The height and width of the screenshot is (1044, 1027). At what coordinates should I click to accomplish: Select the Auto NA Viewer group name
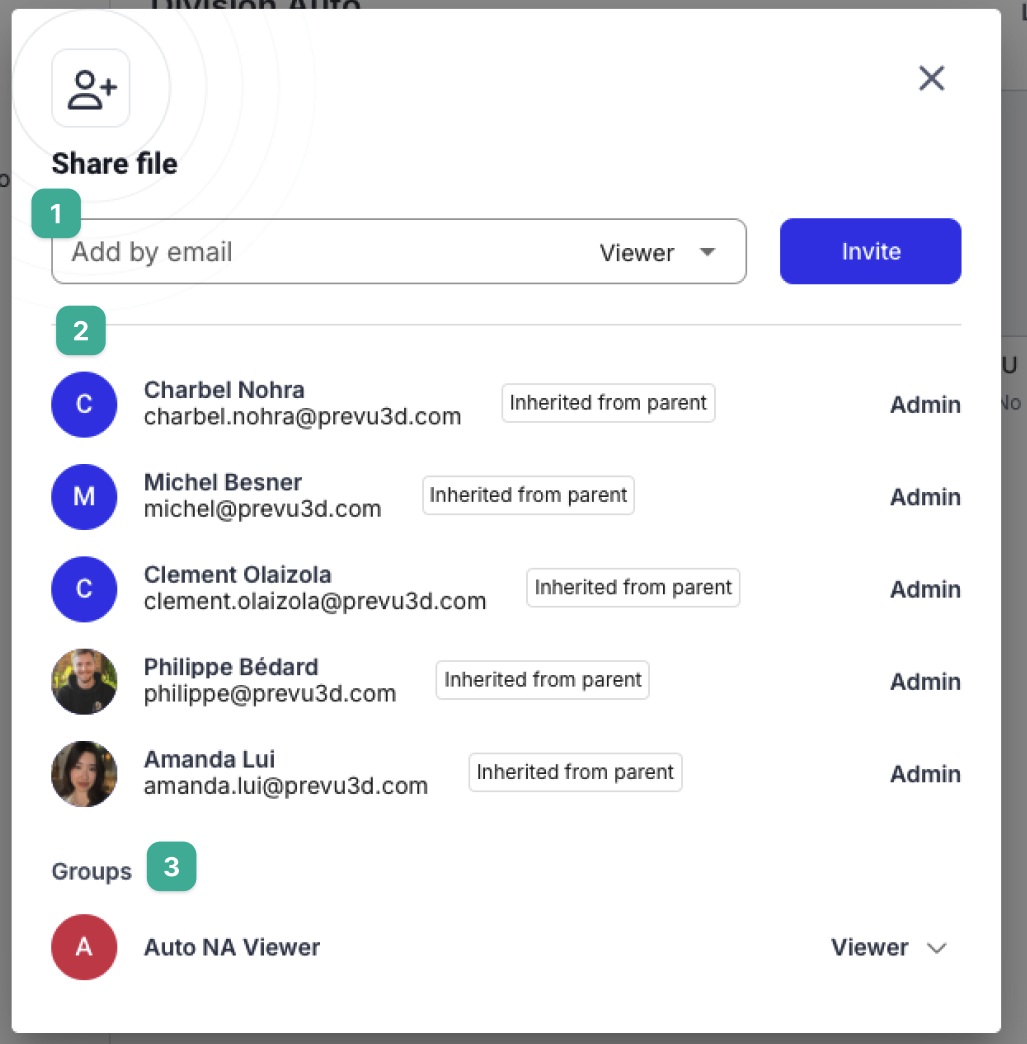coord(232,947)
